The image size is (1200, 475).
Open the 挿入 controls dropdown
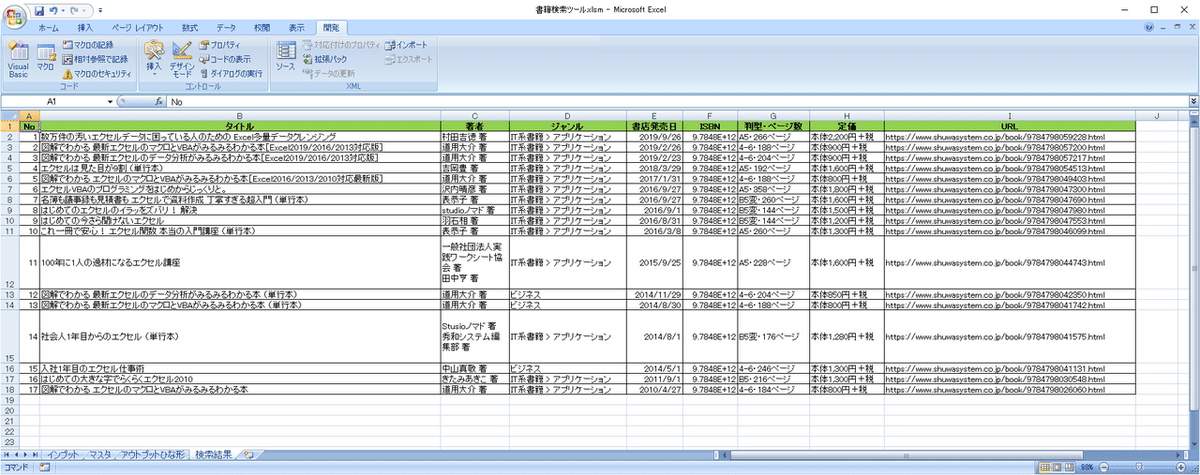point(153,58)
